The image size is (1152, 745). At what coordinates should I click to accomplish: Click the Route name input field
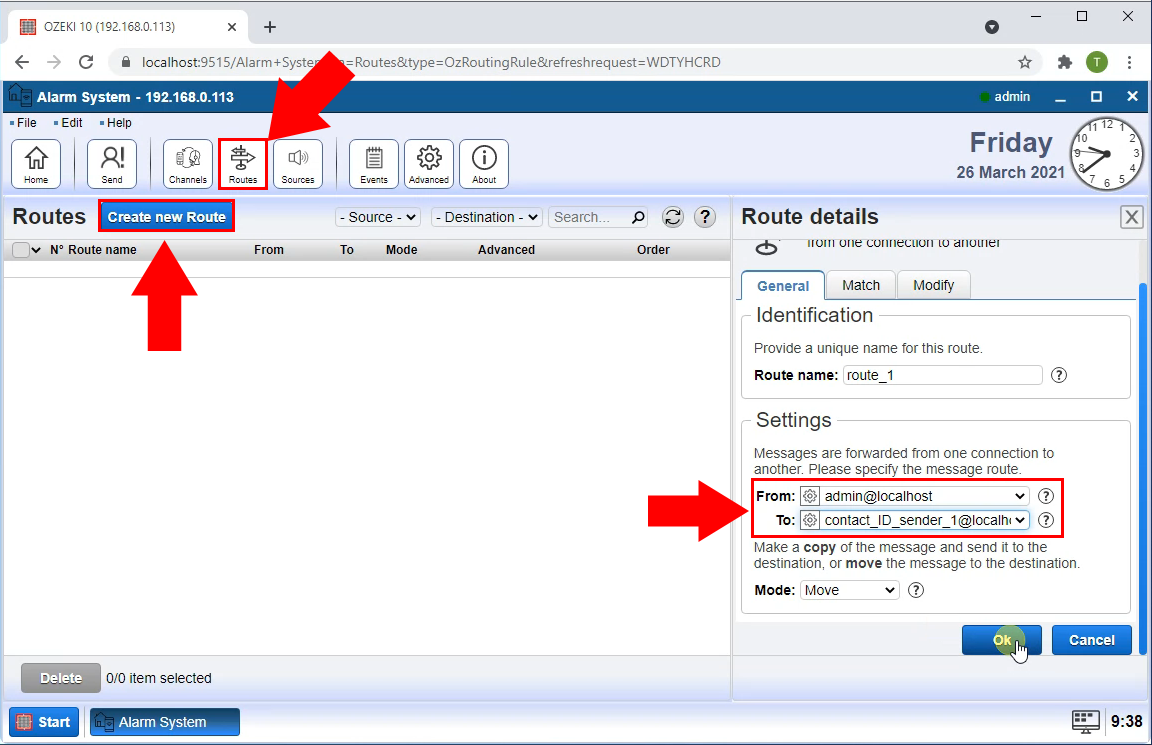point(943,375)
